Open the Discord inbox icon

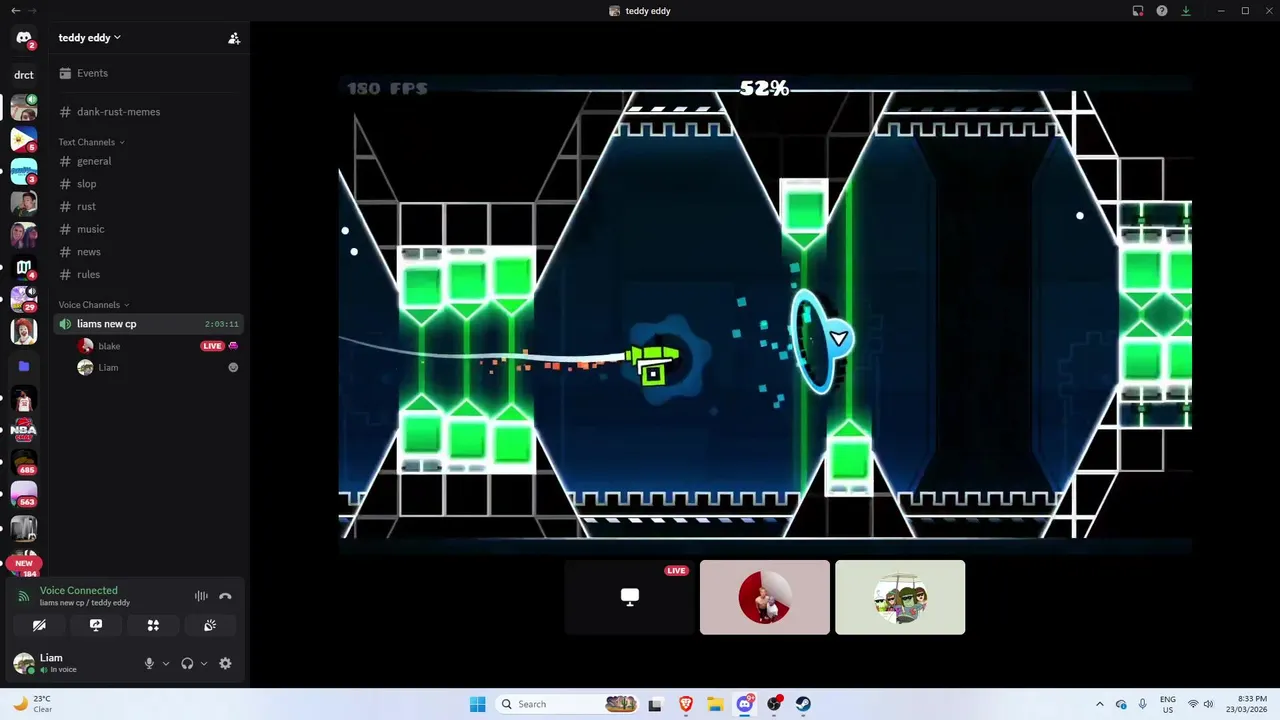tap(1138, 11)
